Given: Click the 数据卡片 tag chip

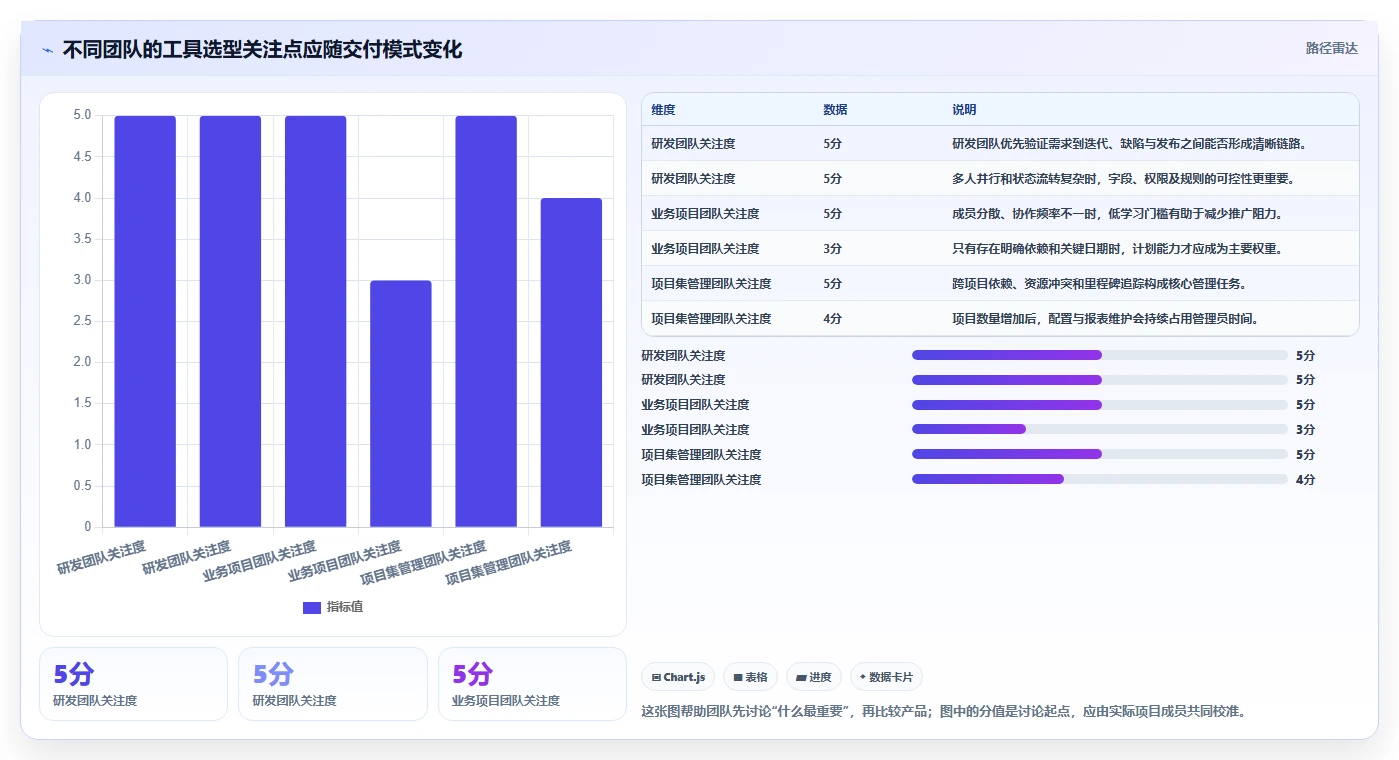Looking at the screenshot, I should pos(886,677).
